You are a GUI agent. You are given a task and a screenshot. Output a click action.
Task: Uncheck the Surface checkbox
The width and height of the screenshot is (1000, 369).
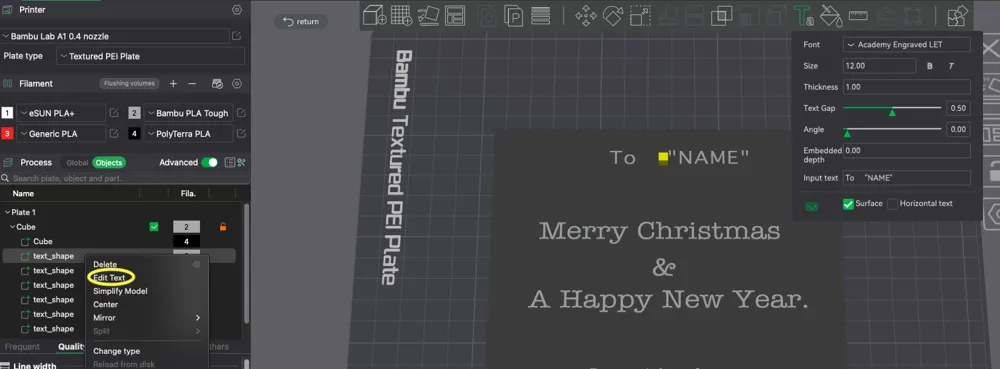click(x=848, y=204)
